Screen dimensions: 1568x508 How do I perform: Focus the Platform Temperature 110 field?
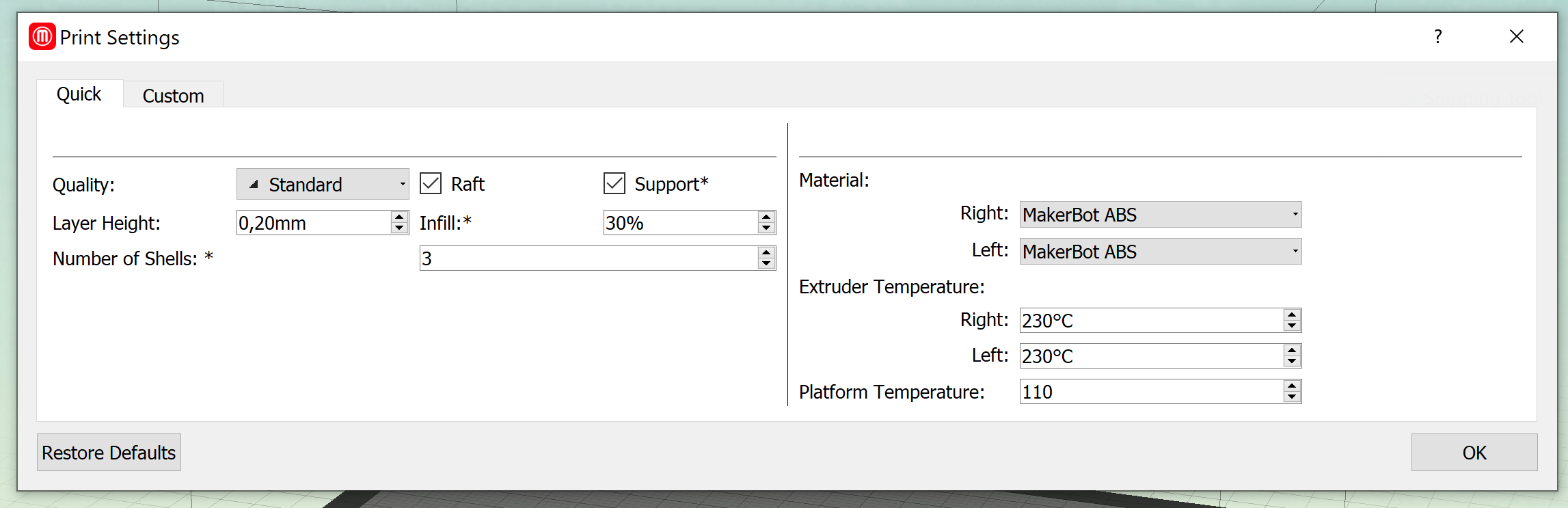coord(1151,392)
